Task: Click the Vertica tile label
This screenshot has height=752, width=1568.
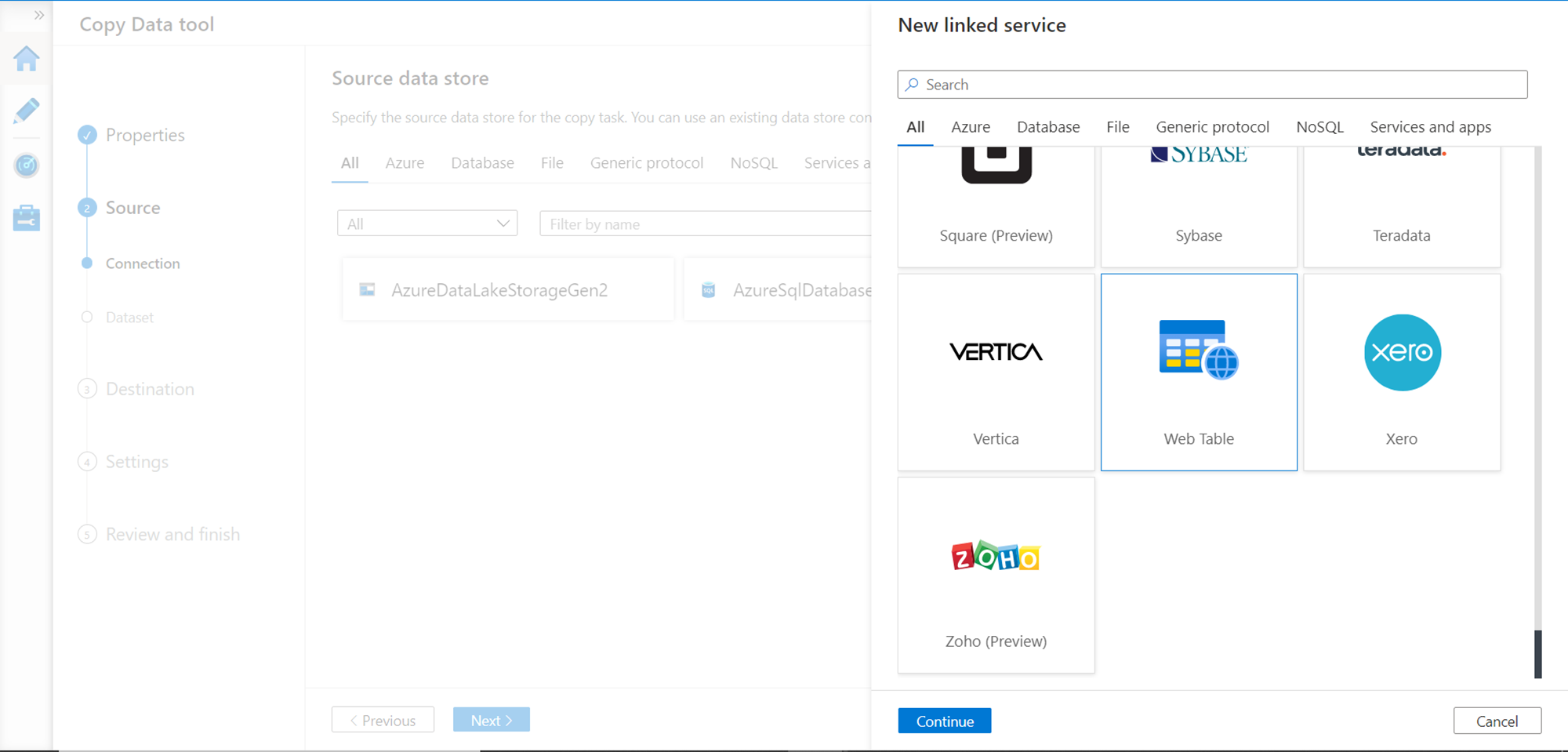Action: tap(996, 439)
